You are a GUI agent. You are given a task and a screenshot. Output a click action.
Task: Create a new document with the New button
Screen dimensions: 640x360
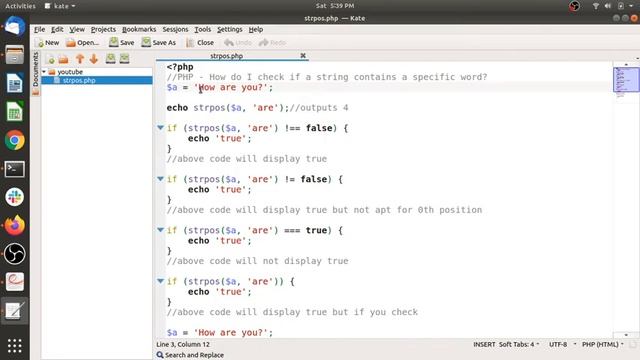pyautogui.click(x=47, y=42)
